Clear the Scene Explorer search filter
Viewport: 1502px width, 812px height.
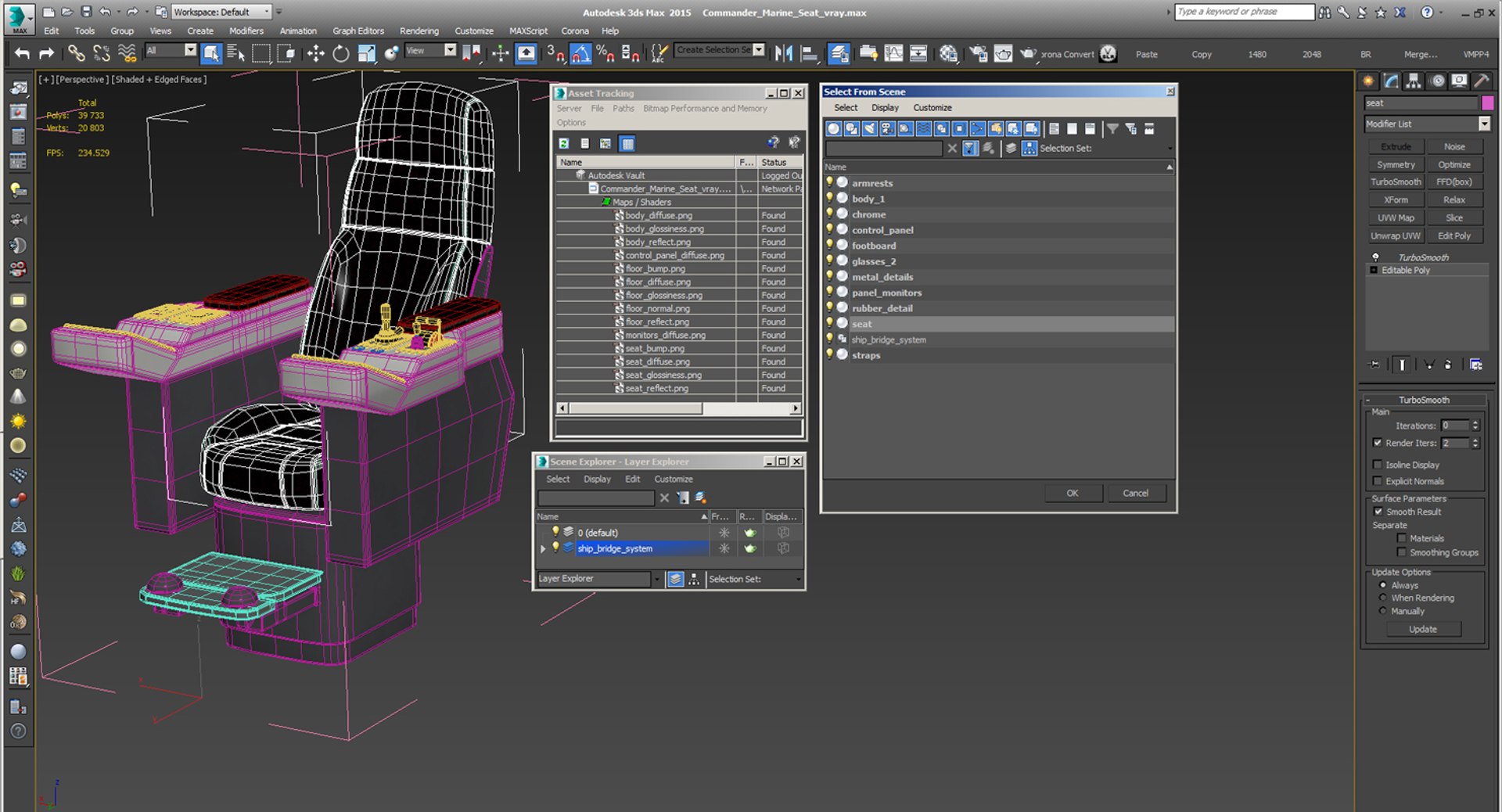click(x=664, y=498)
